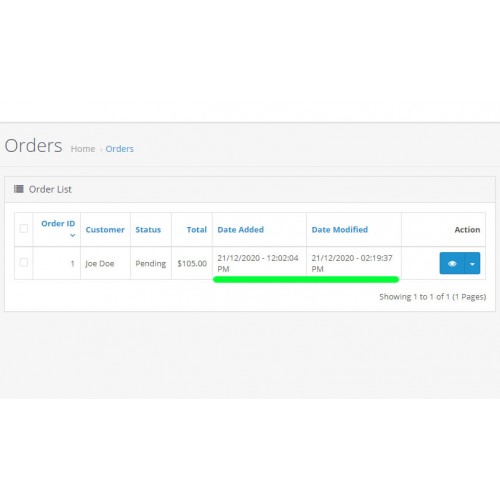Tick the select-all checkbox in table header
This screenshot has height=500, width=500.
point(24,229)
